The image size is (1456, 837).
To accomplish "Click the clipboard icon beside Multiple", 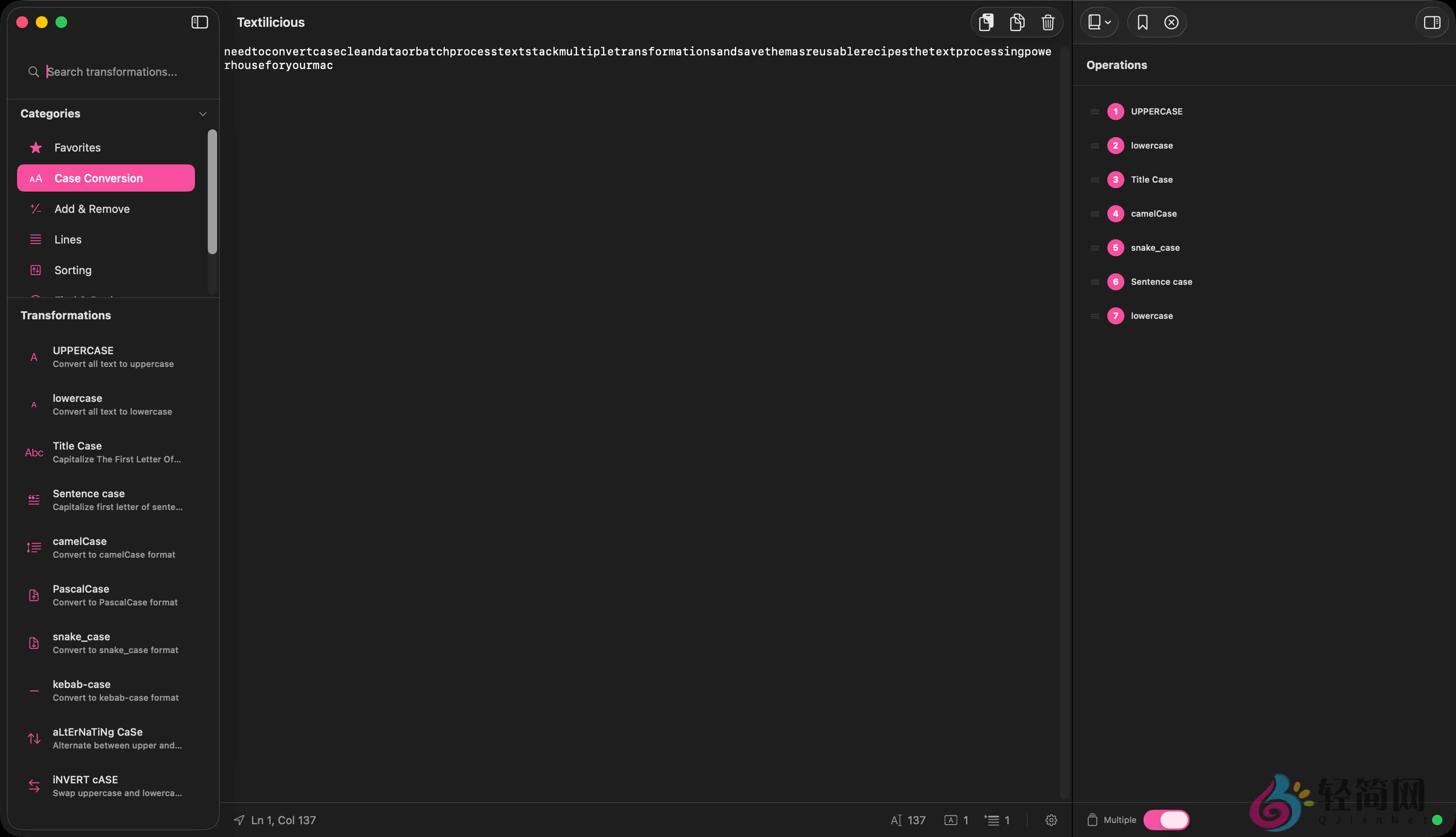I will 1093,820.
